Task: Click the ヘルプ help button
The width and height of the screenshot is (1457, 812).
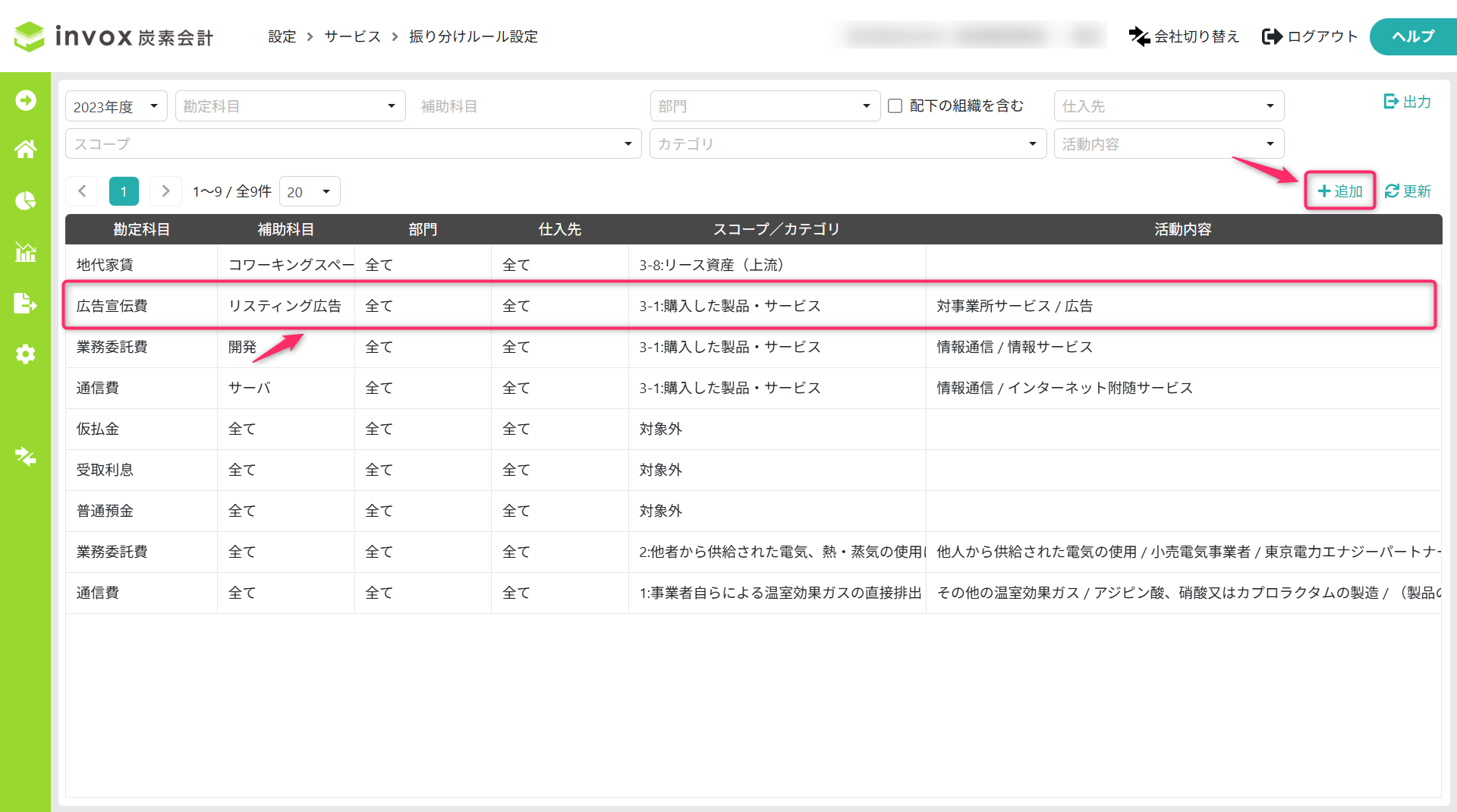Action: point(1412,36)
